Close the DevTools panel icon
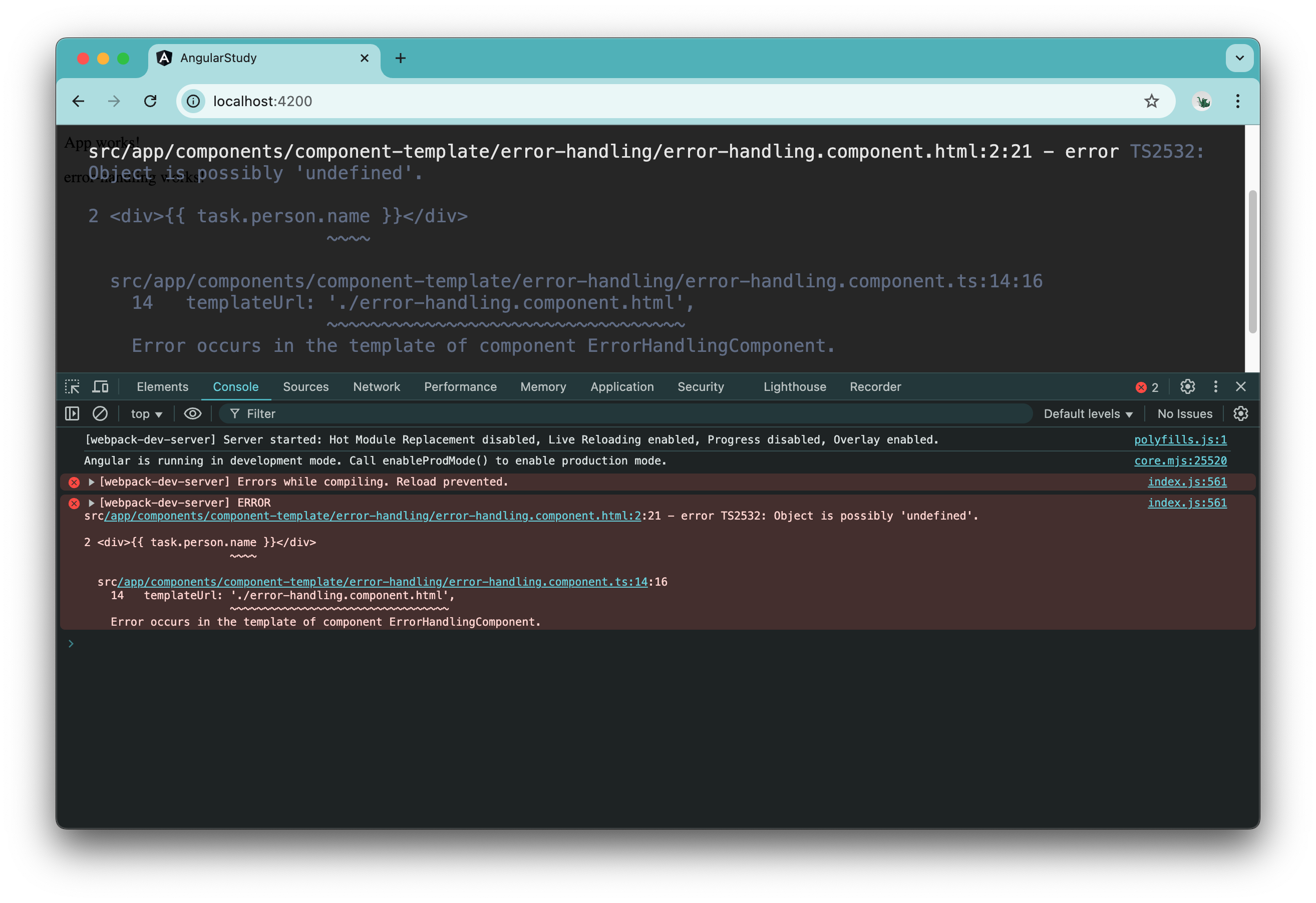 pos(1243,386)
